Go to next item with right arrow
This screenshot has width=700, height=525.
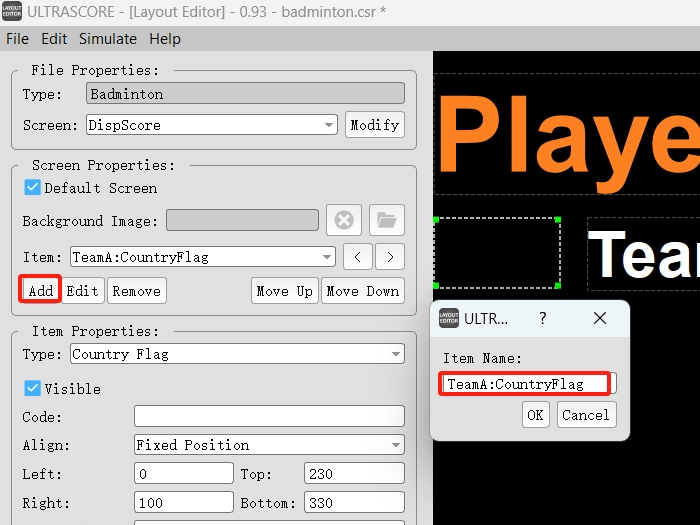pos(390,257)
